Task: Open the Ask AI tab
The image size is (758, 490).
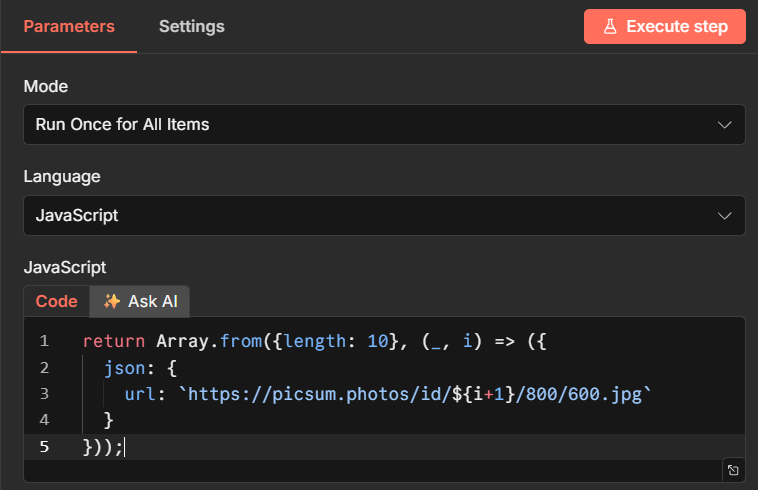Action: pos(140,301)
